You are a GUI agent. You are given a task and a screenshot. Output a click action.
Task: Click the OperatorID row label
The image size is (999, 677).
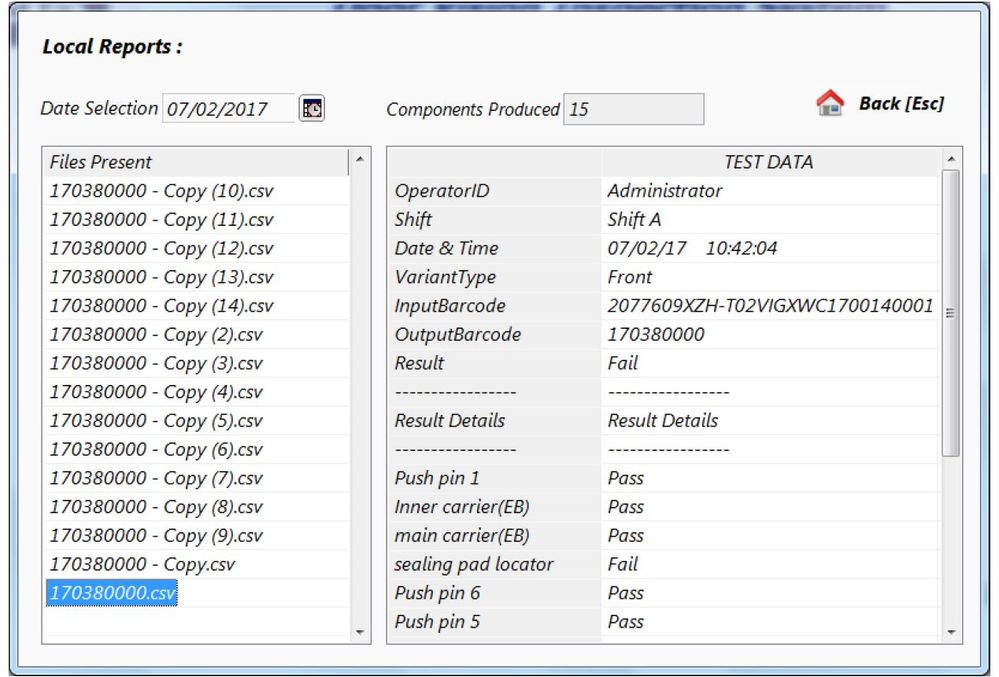tap(442, 191)
